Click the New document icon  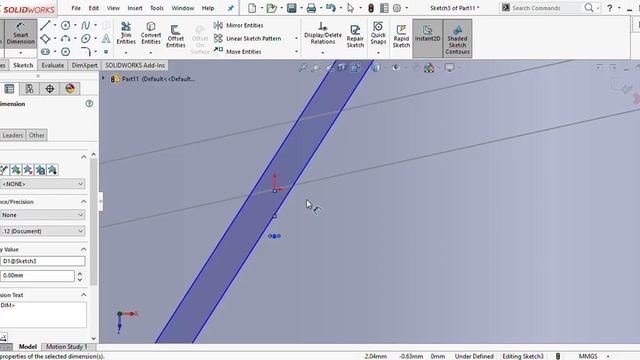252,8
